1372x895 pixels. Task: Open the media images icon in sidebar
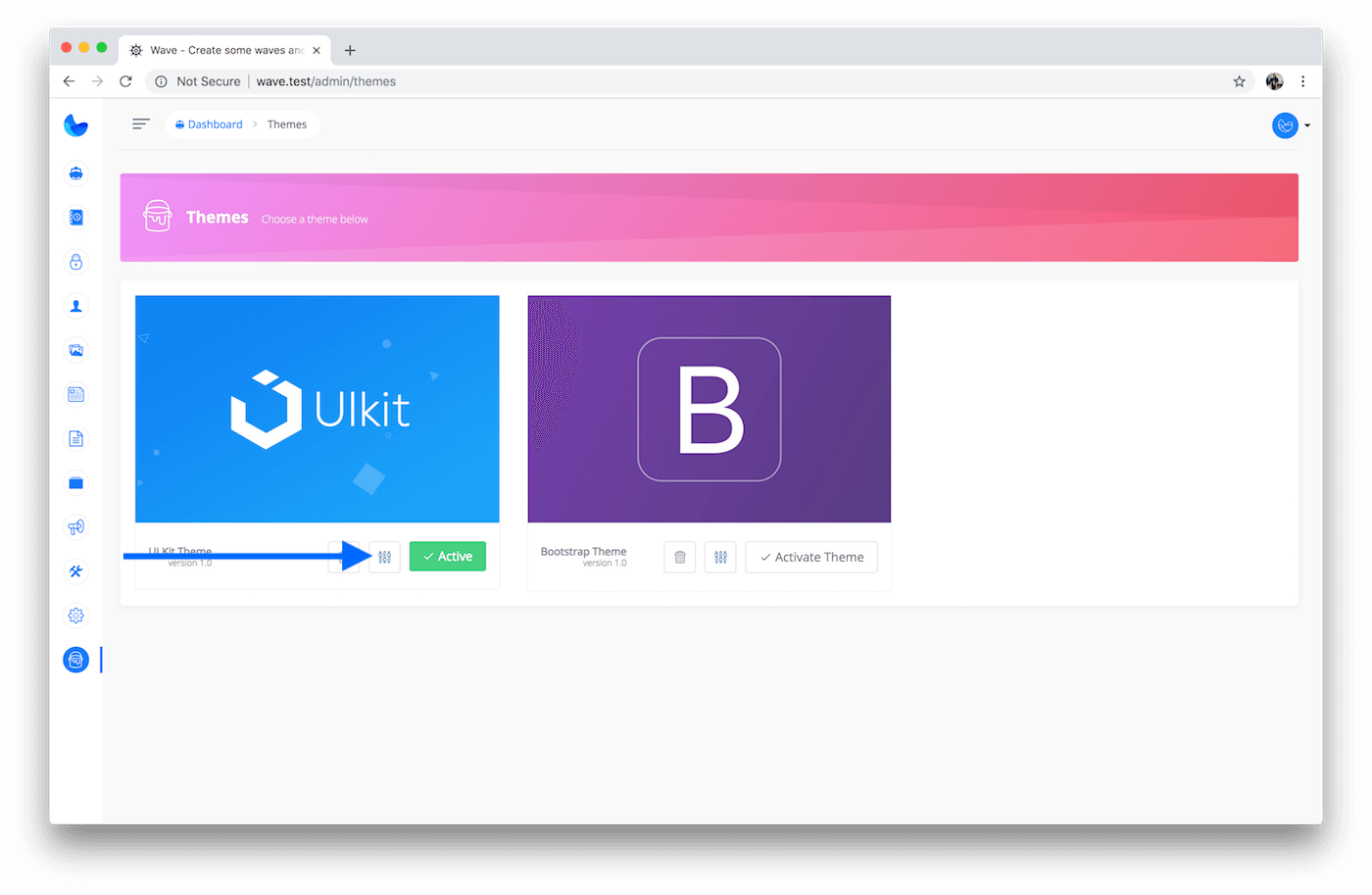click(75, 350)
